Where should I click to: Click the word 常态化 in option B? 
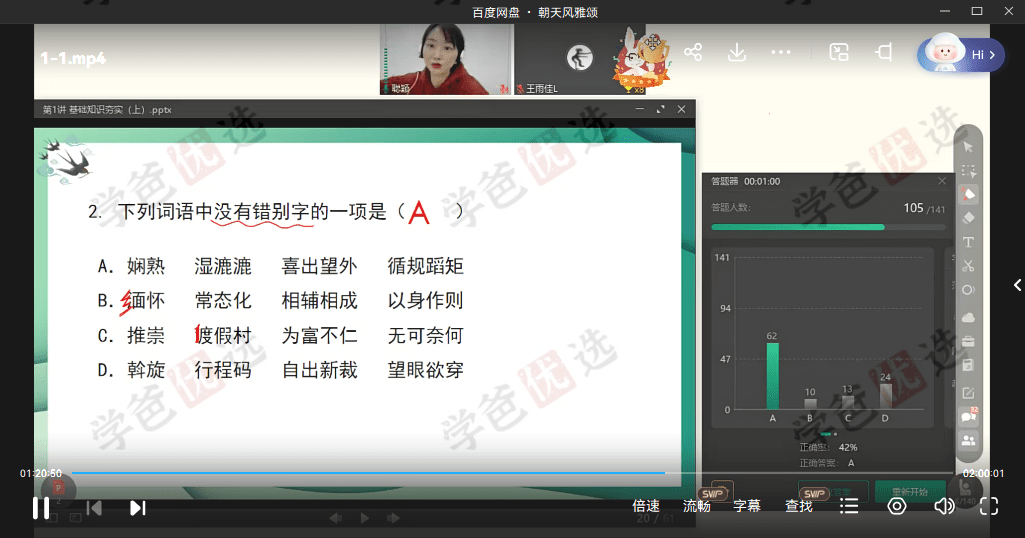223,301
